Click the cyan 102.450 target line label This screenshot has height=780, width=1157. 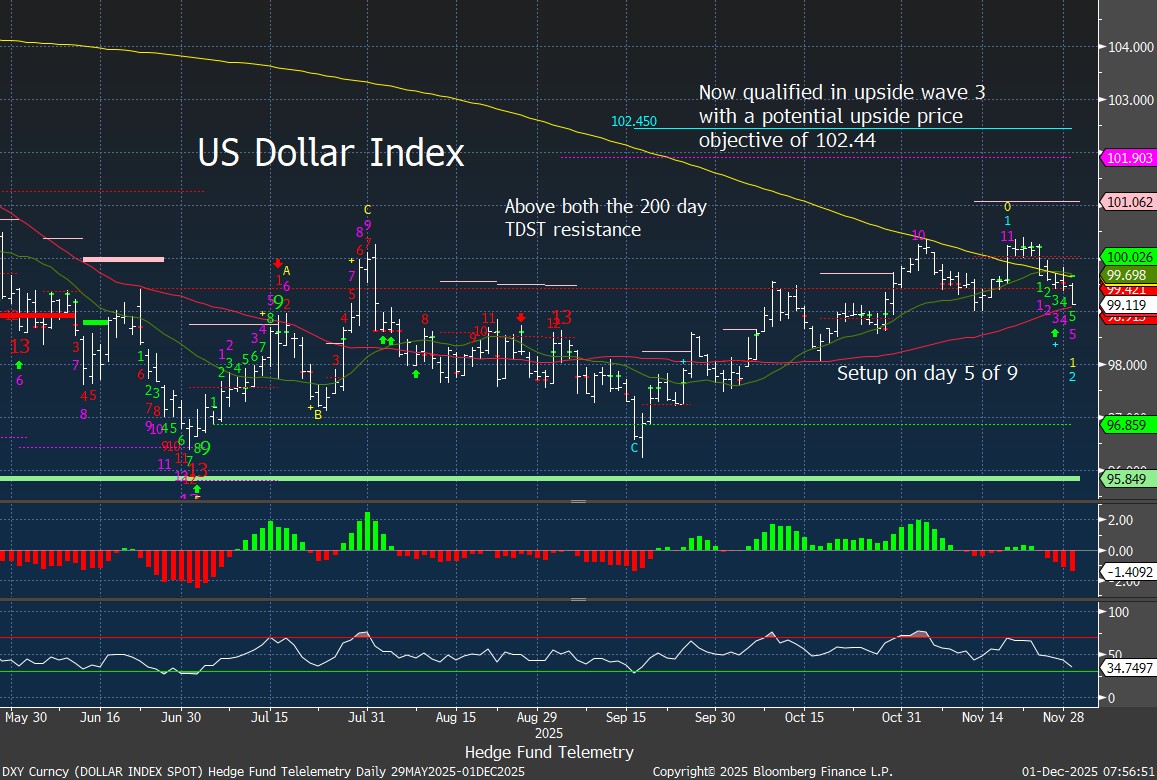click(633, 121)
